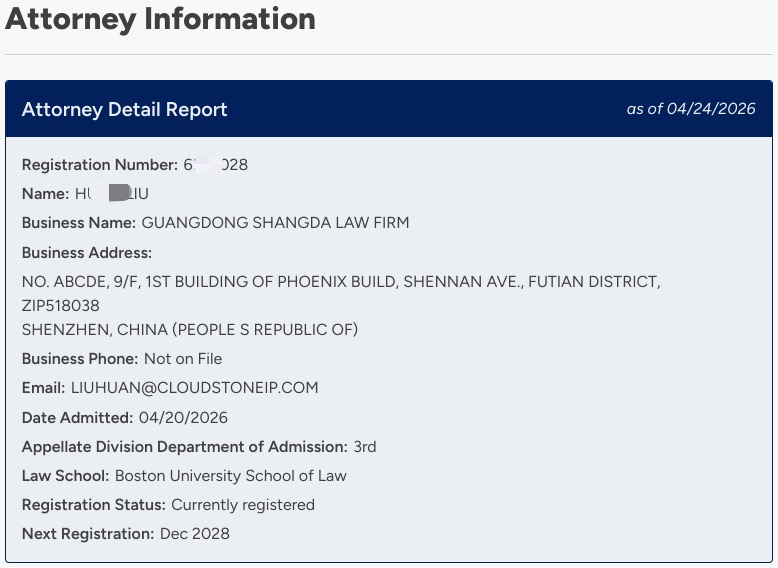Image resolution: width=778 pixels, height=568 pixels.
Task: Select the Registration Number label
Action: coord(100,165)
